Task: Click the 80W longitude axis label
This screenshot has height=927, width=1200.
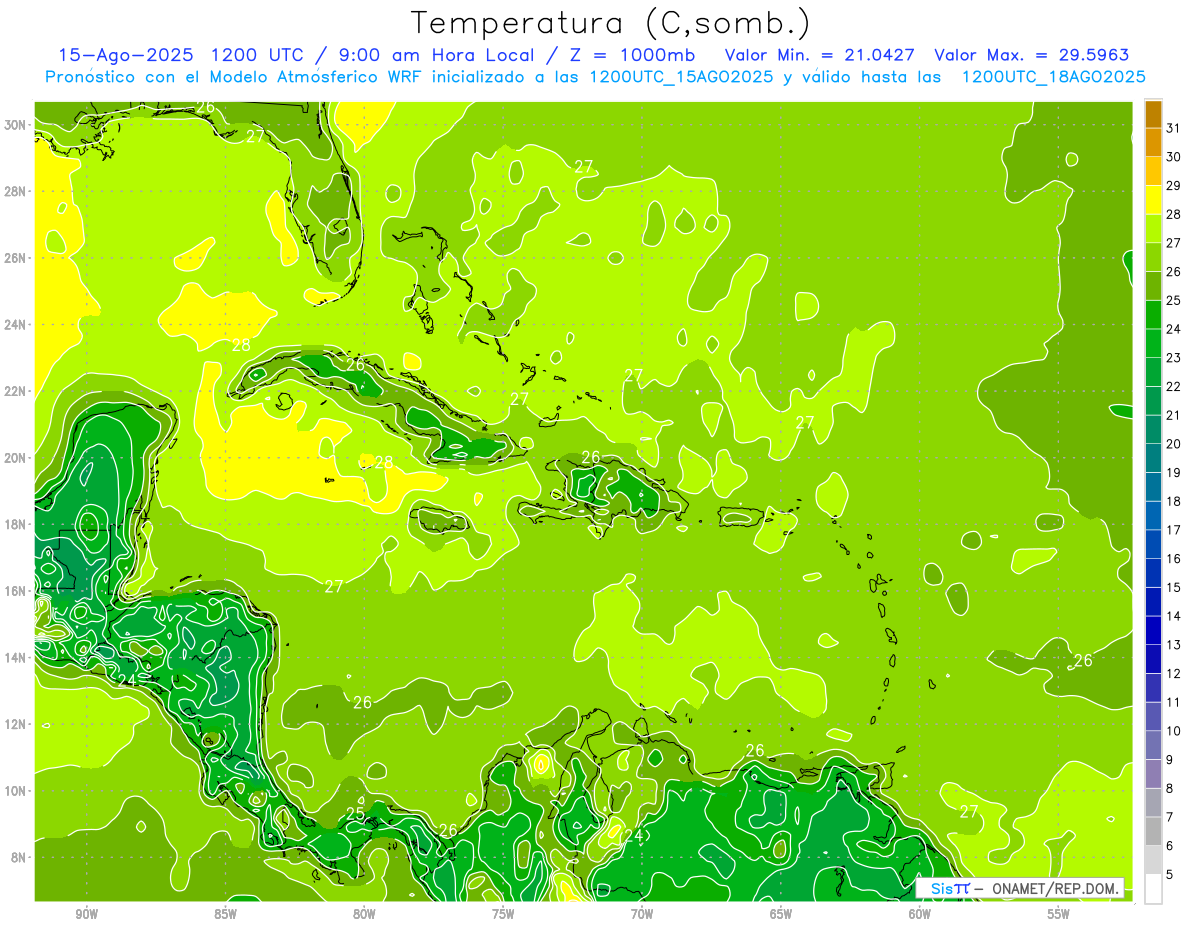Action: pyautogui.click(x=364, y=914)
